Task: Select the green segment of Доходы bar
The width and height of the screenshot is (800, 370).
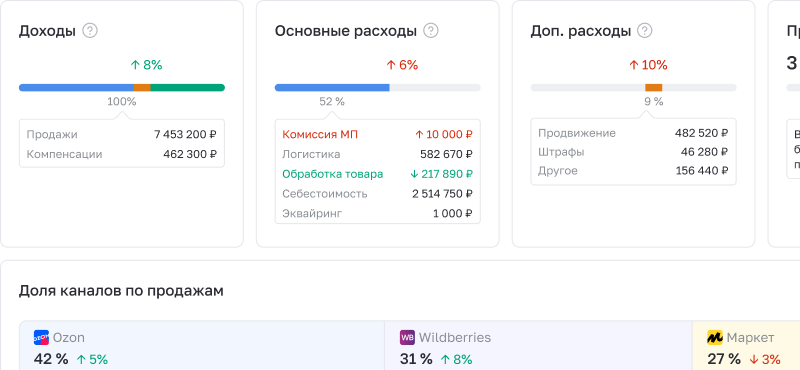Action: (x=188, y=87)
